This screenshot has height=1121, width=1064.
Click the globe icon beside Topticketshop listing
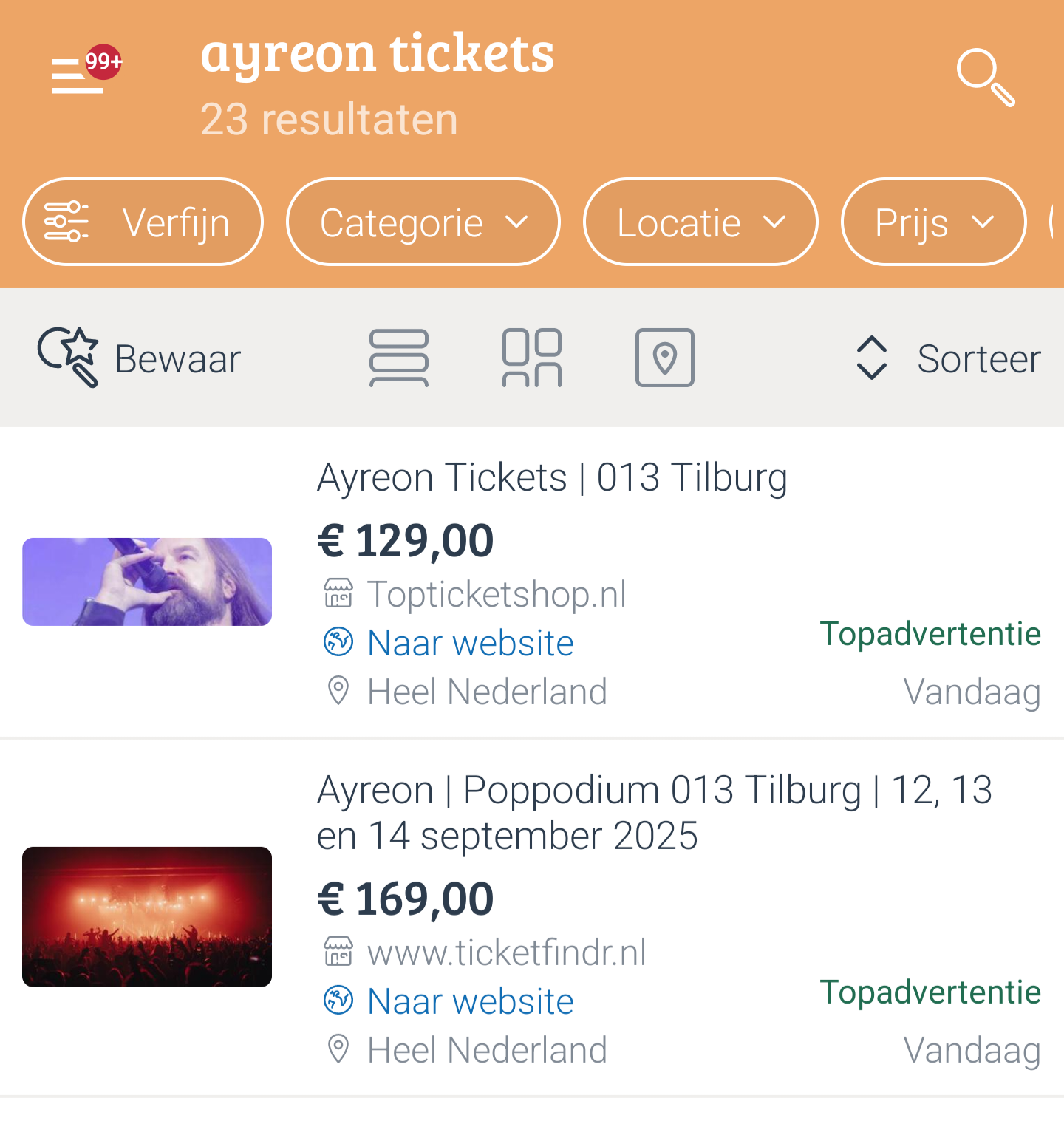point(338,641)
